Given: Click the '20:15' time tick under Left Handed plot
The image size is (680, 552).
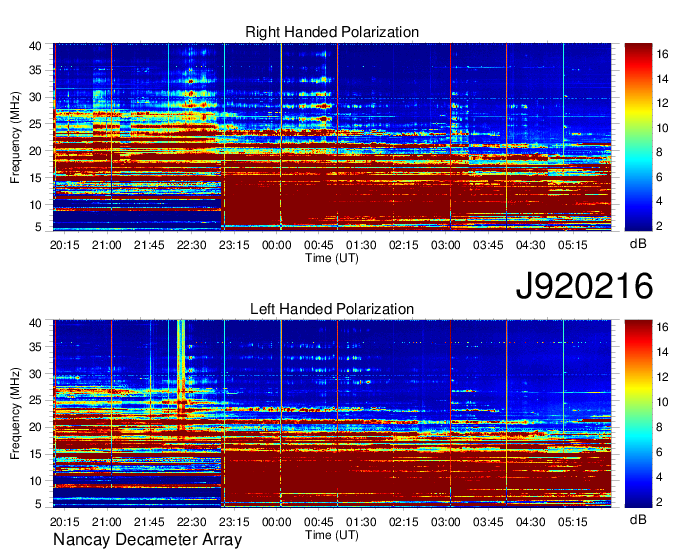Looking at the screenshot, I should (65, 522).
